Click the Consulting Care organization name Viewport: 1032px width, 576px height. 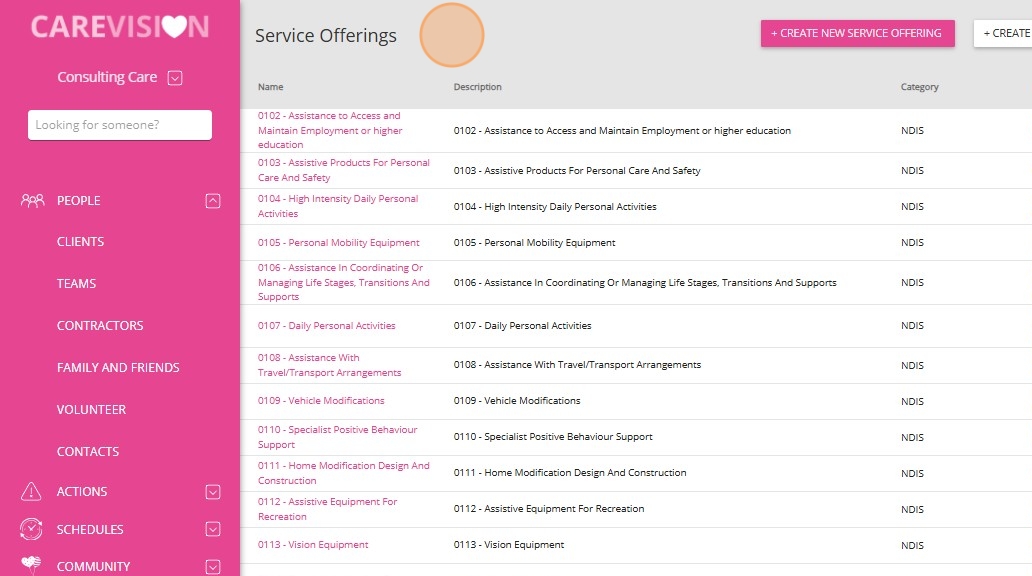(x=107, y=77)
